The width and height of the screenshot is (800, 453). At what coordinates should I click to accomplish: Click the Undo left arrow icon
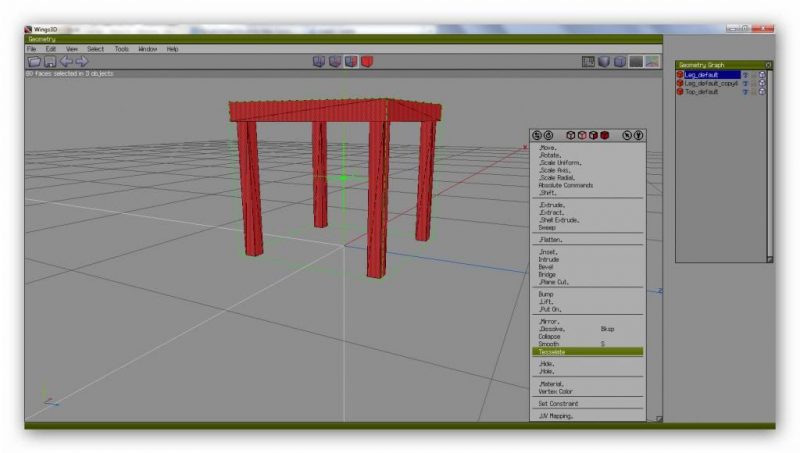pyautogui.click(x=65, y=61)
